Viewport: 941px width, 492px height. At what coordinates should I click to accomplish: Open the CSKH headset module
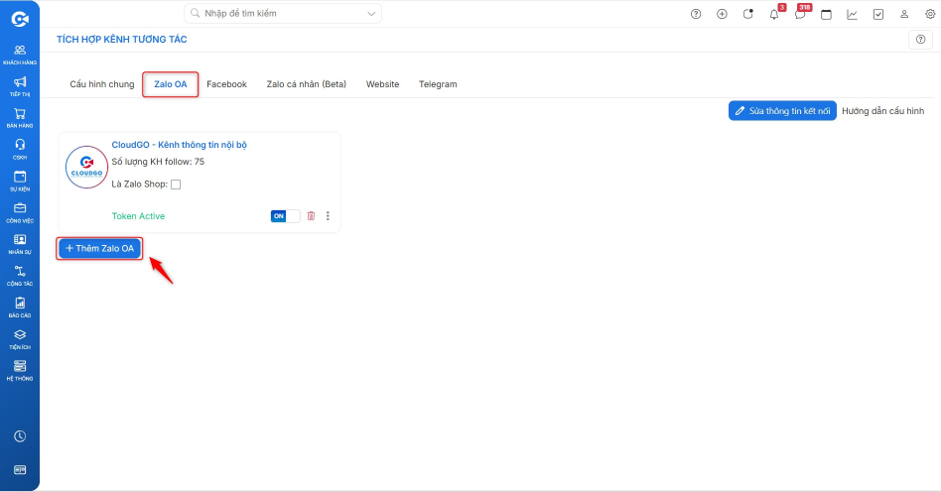(20, 149)
